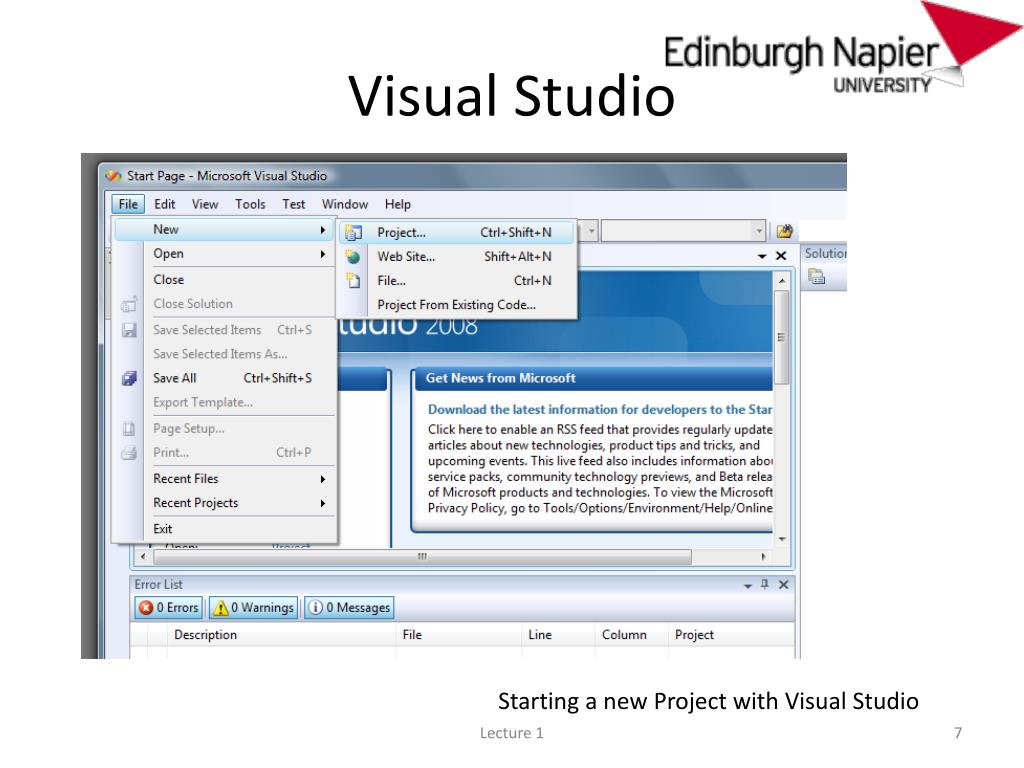Open the Test menu
This screenshot has height=768, width=1024.
coord(294,204)
